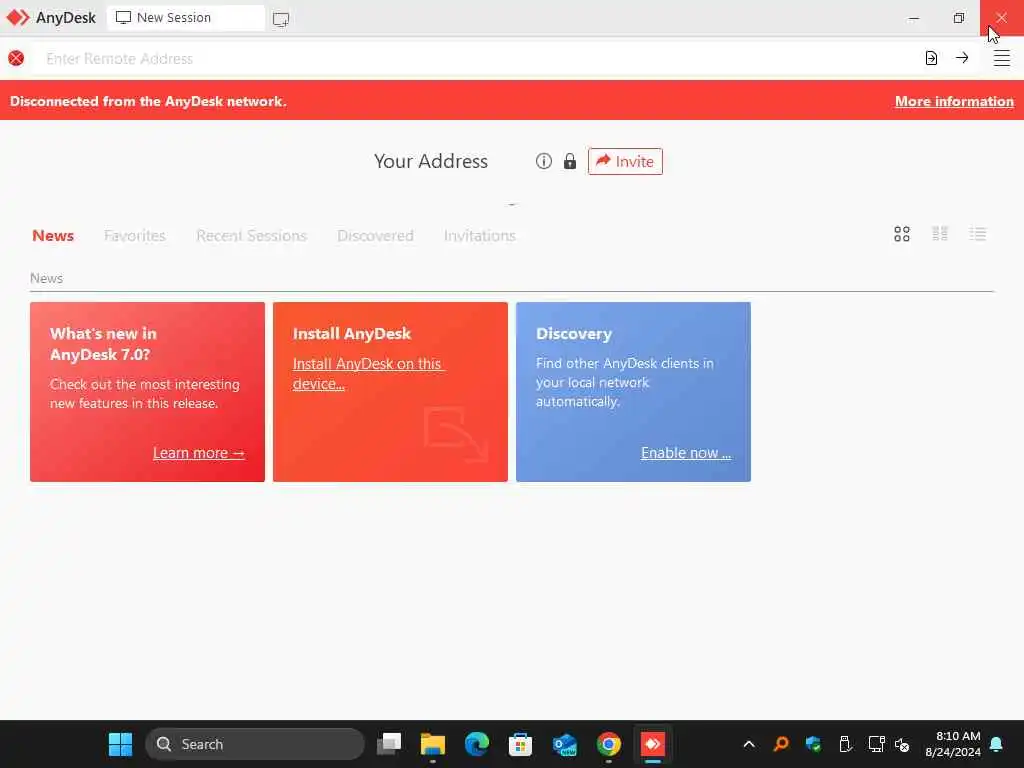
Task: Click the Enable now link
Action: 686,453
